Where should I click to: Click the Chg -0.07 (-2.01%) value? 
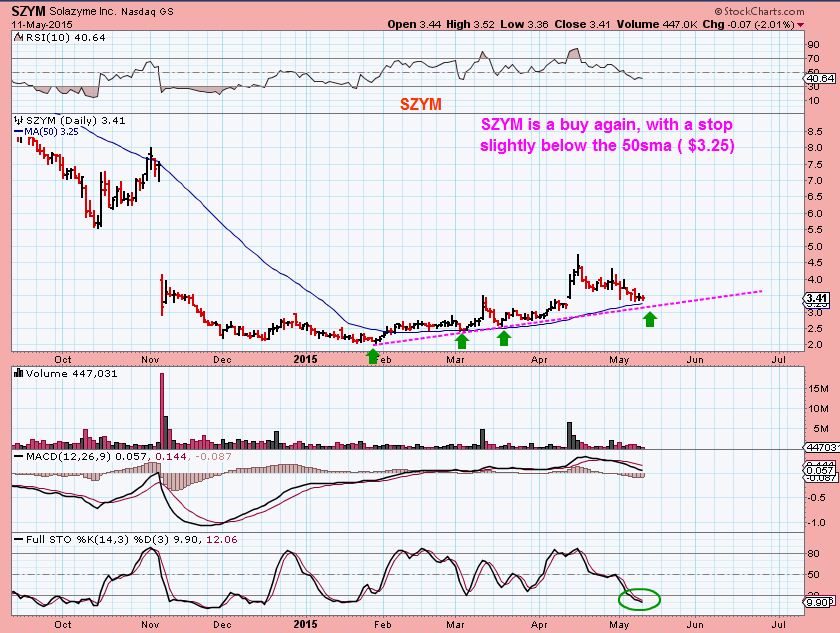tap(748, 24)
